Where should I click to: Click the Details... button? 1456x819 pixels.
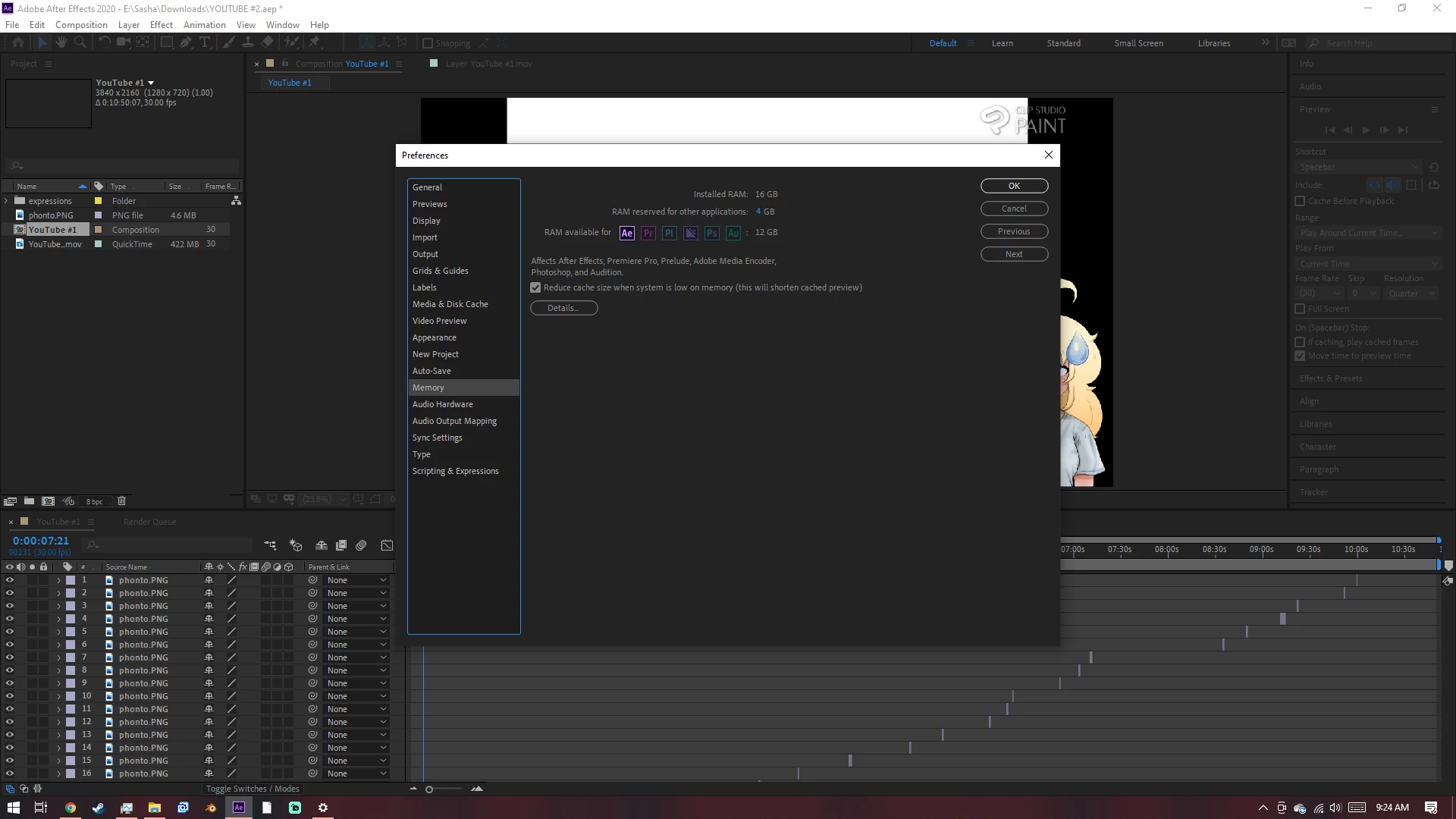click(563, 308)
